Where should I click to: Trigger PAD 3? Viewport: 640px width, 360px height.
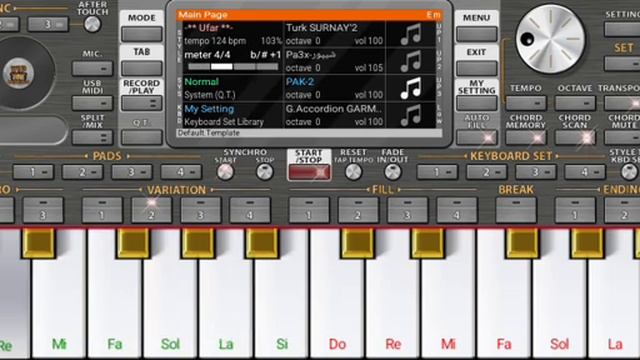pyautogui.click(x=131, y=172)
